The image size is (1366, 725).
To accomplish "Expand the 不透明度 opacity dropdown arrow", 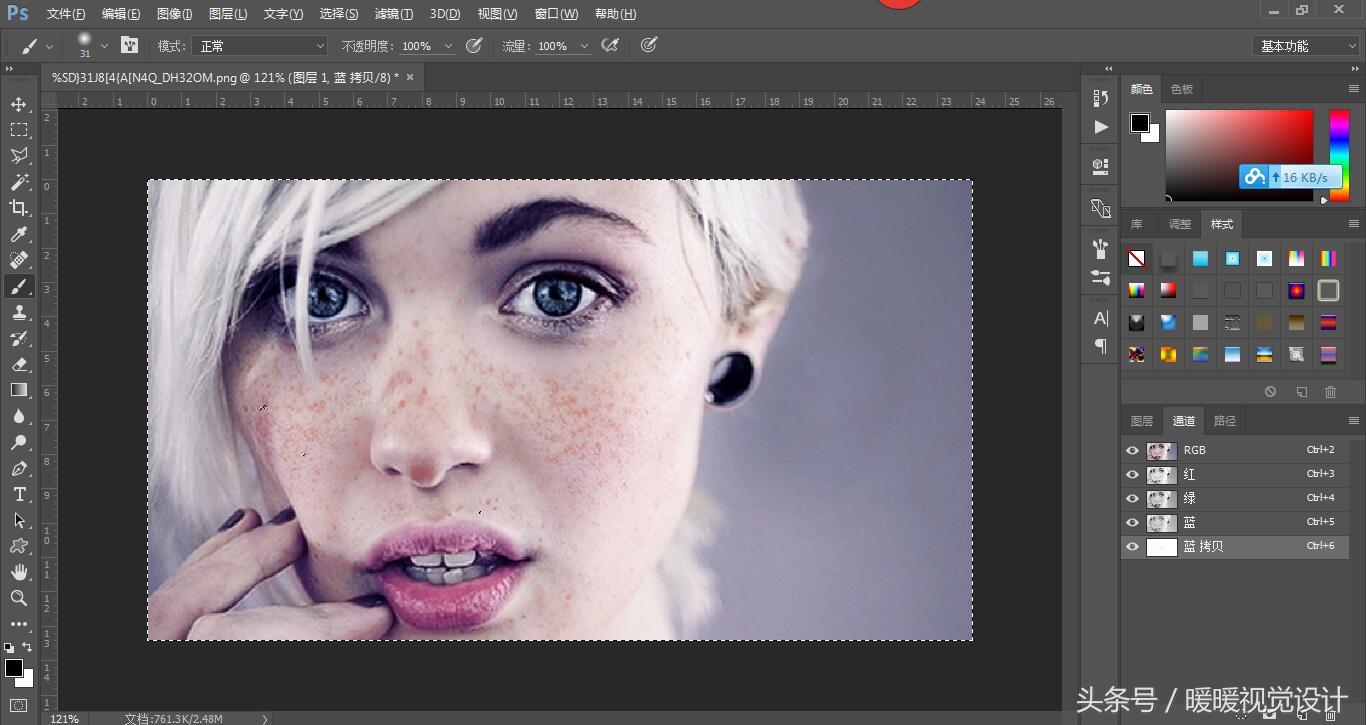I will [448, 46].
